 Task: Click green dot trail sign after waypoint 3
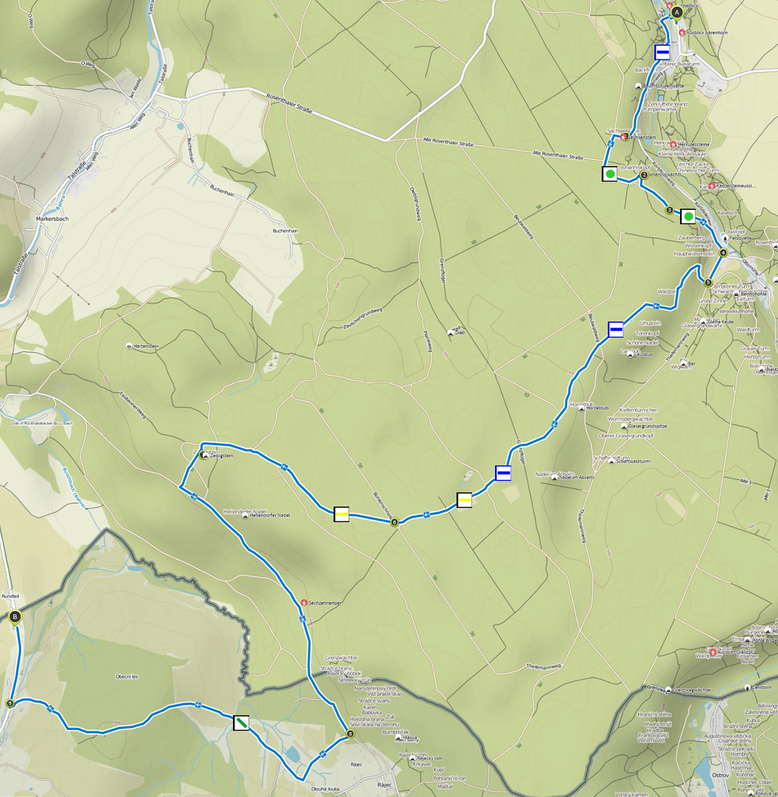688,217
